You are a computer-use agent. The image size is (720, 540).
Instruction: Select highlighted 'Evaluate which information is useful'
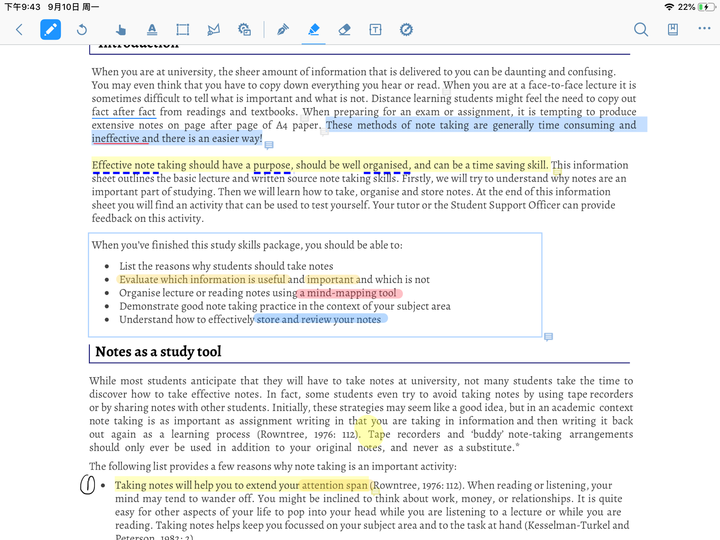pos(202,279)
